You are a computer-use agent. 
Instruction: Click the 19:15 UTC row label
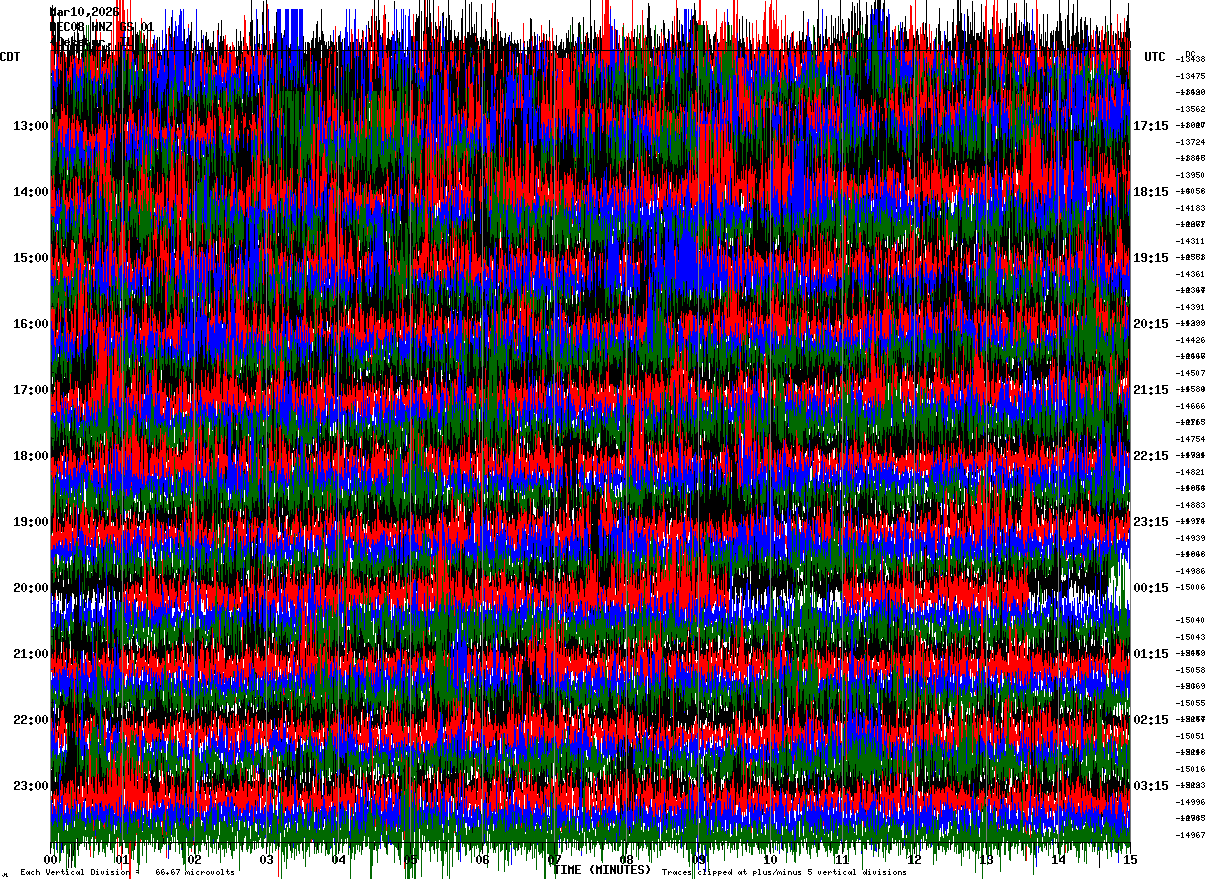tap(1151, 258)
